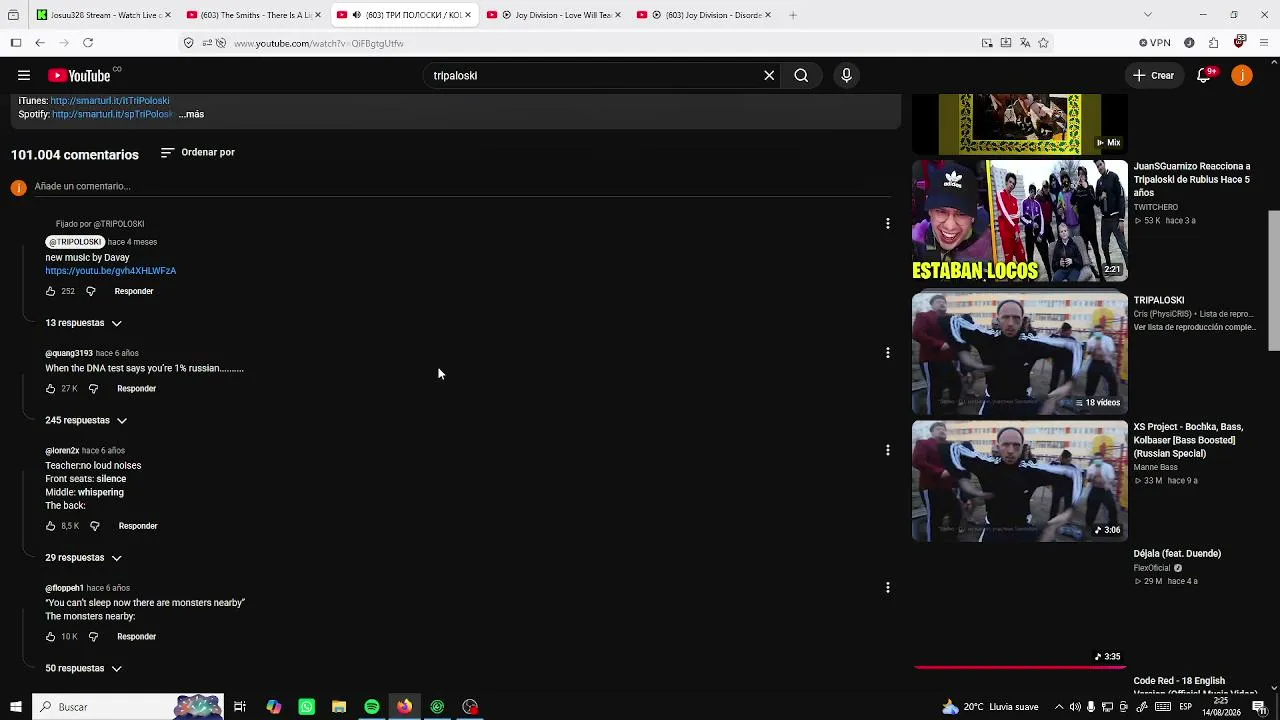Expand the 13 respuestas thread
The height and width of the screenshot is (720, 1280).
pyautogui.click(x=83, y=323)
